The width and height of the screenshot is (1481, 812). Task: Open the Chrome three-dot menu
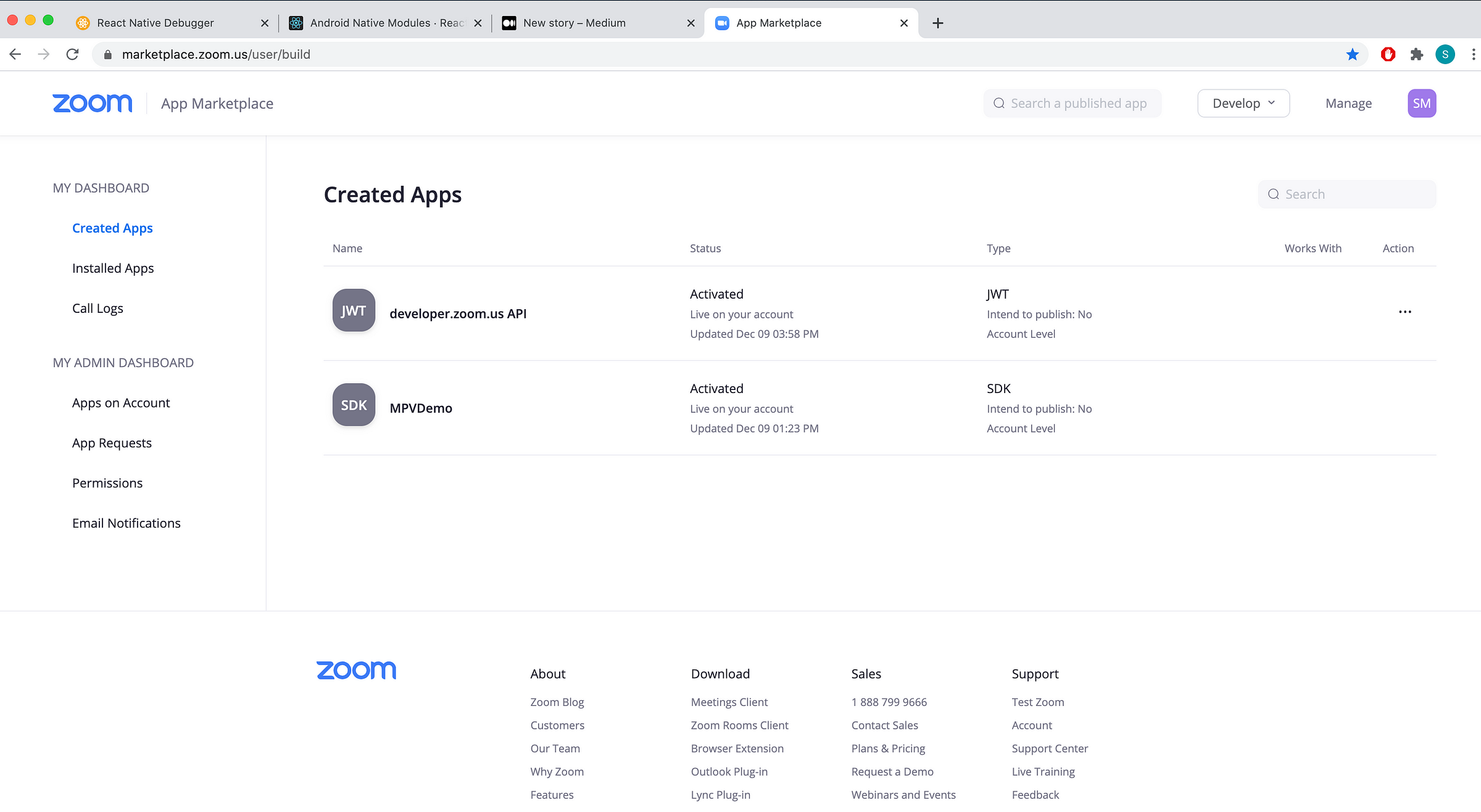tap(1474, 54)
